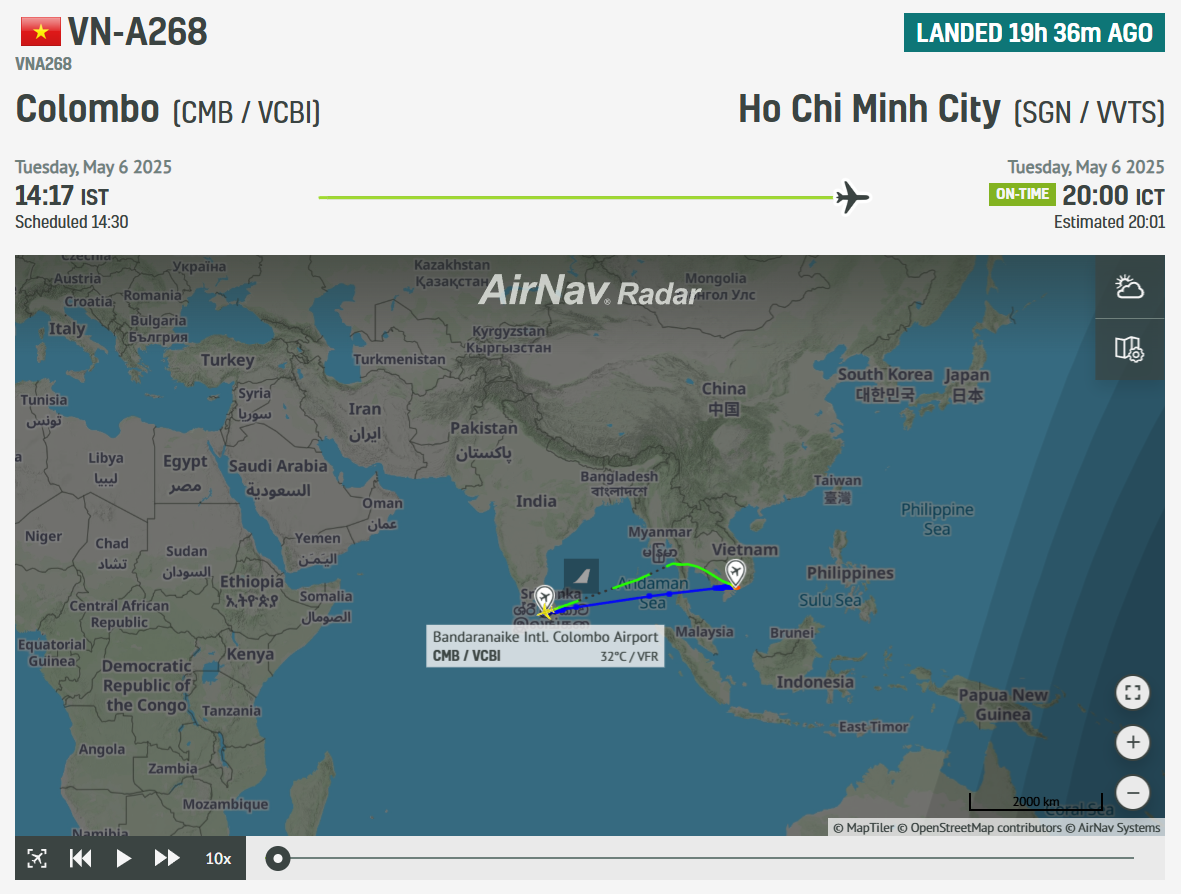Play the flight track replay
Image resolution: width=1181 pixels, height=894 pixels.
(x=124, y=858)
